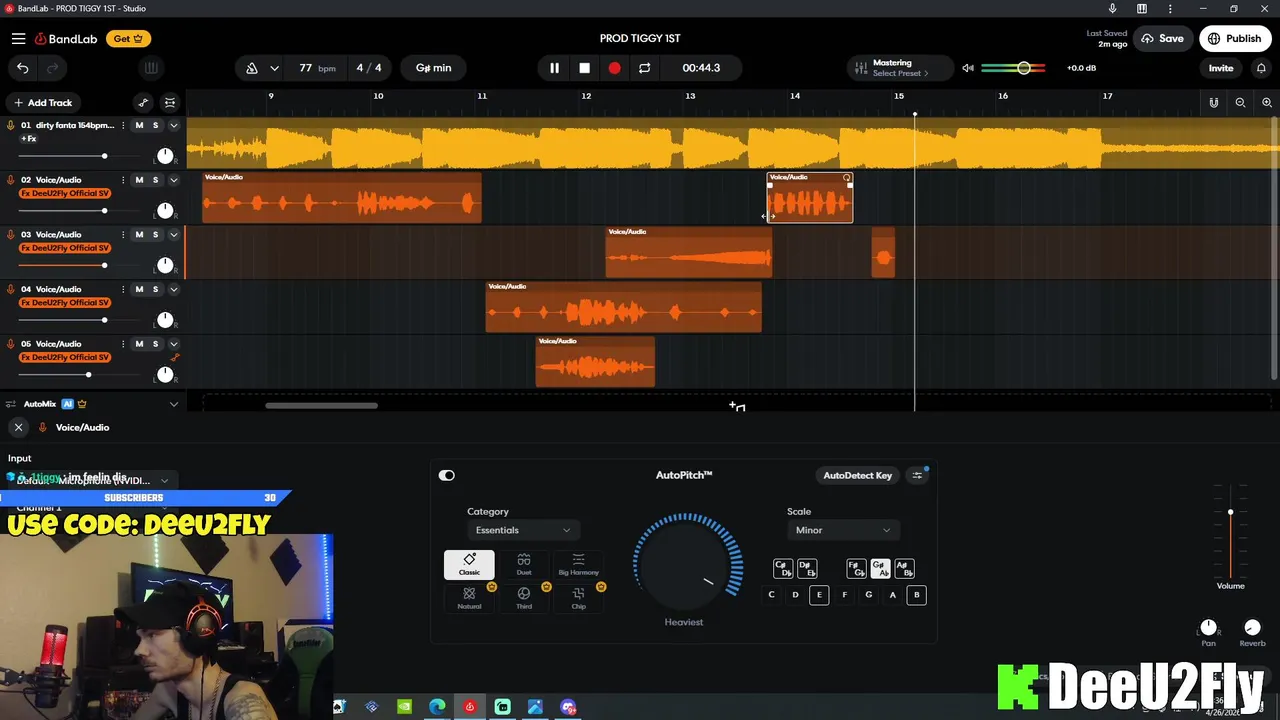Toggle the snap magnet icon
The width and height of the screenshot is (1280, 720).
pos(1214,103)
